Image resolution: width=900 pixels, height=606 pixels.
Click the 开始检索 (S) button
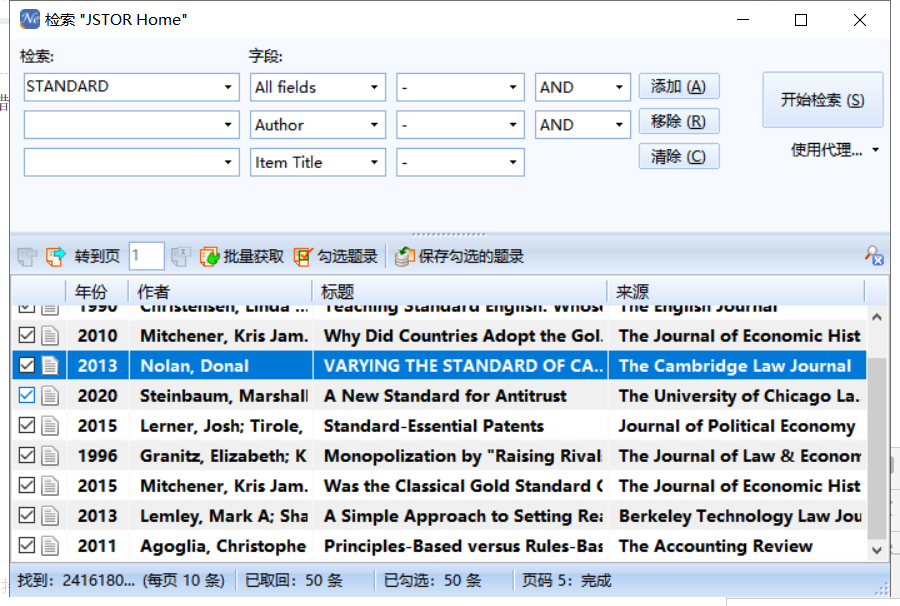point(822,100)
